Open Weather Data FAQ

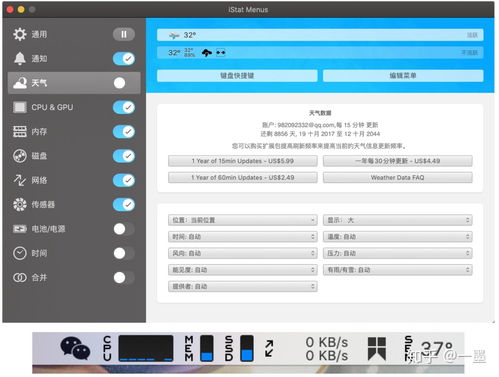point(398,178)
